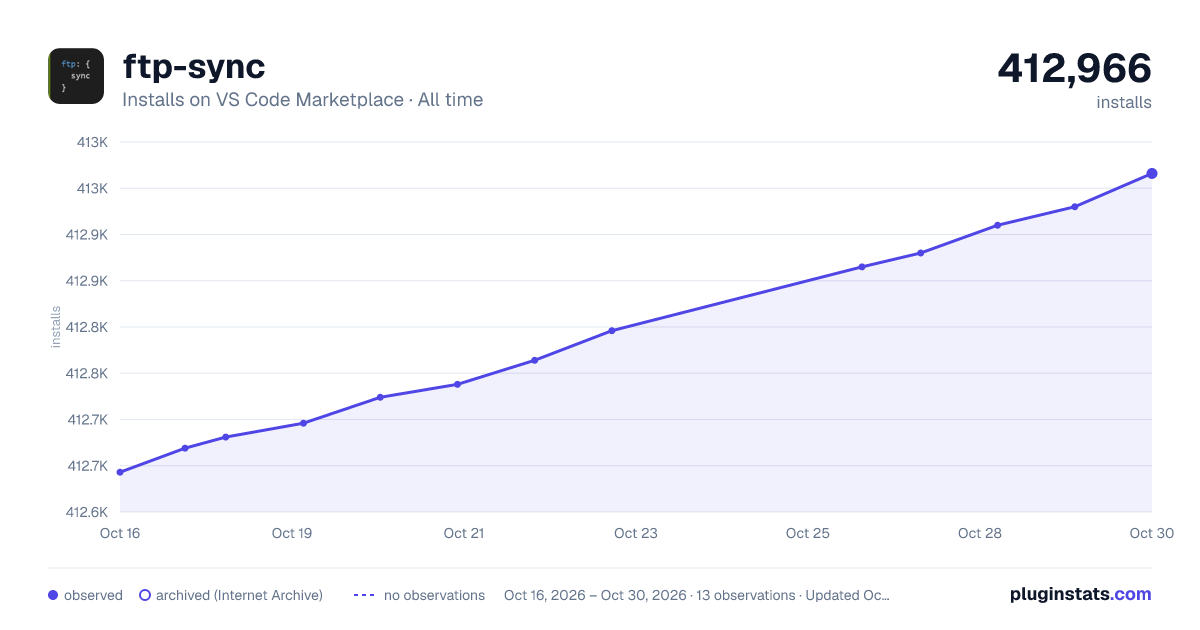Select the data point just right of Oct 19
The height and width of the screenshot is (630, 1200).
pyautogui.click(x=303, y=423)
